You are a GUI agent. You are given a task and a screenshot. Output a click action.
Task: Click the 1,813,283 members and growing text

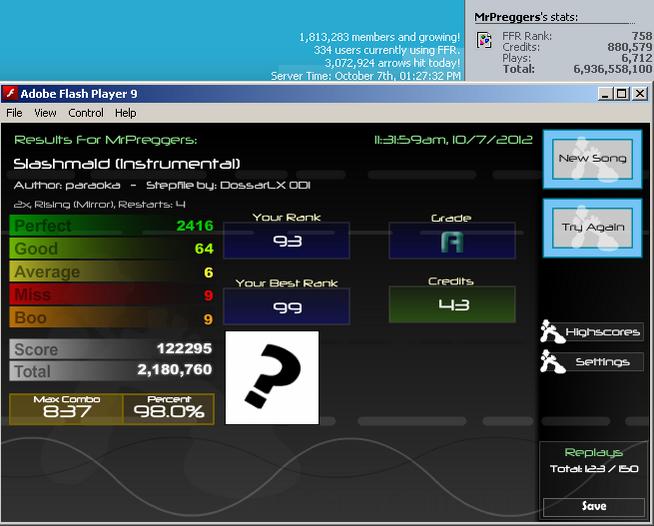coord(380,37)
